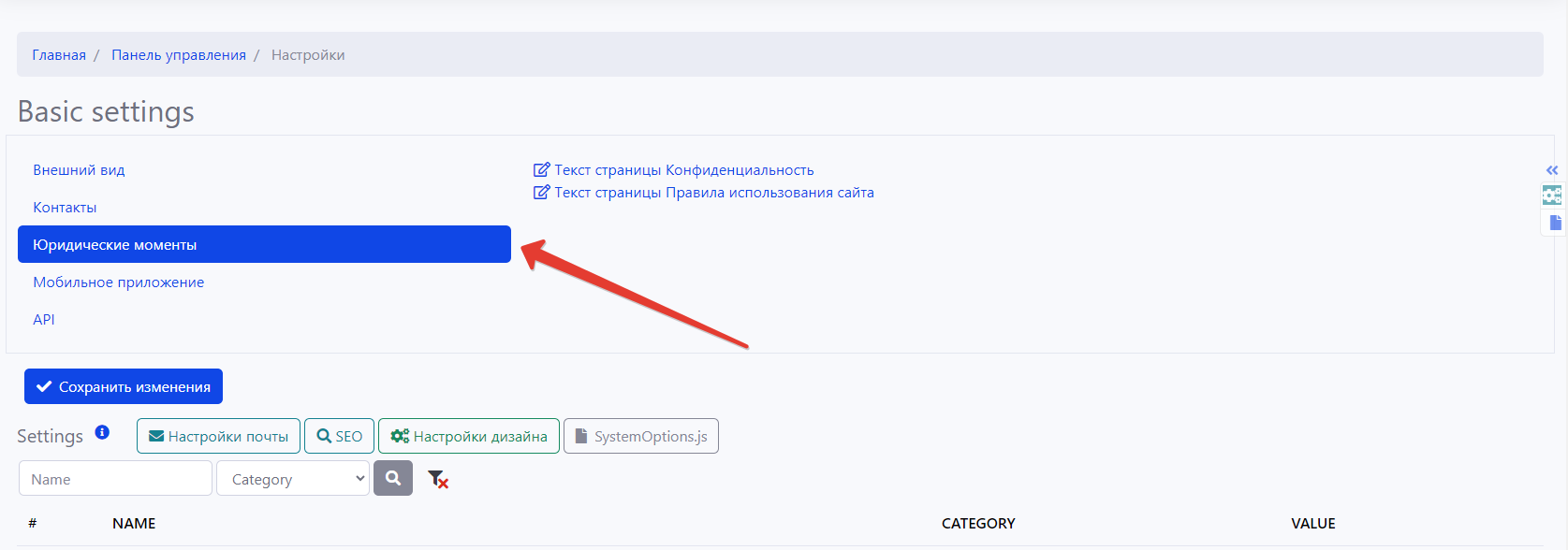Click the double chevron icon at right edge
The height and width of the screenshot is (550, 1568).
tap(1552, 170)
